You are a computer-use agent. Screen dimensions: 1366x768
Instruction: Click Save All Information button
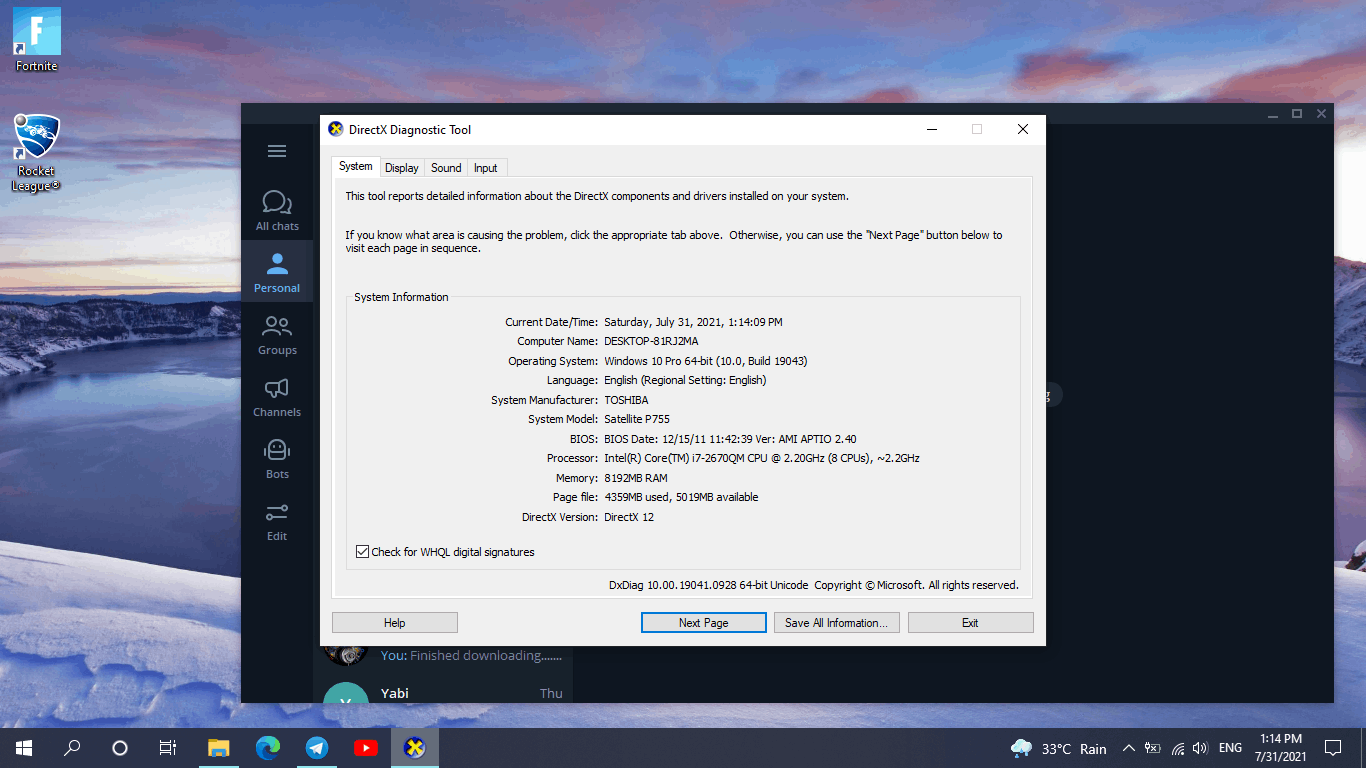coord(837,622)
